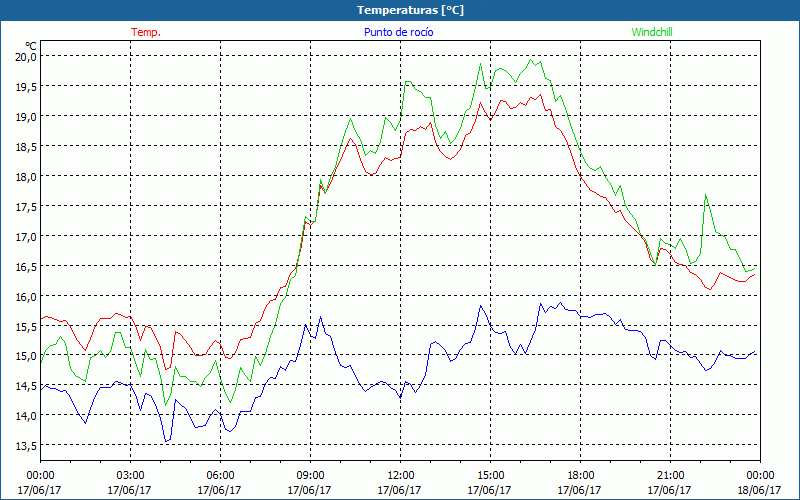Image resolution: width=800 pixels, height=500 pixels.
Task: Click the 18,0 y-axis value
Action: [x=26, y=177]
